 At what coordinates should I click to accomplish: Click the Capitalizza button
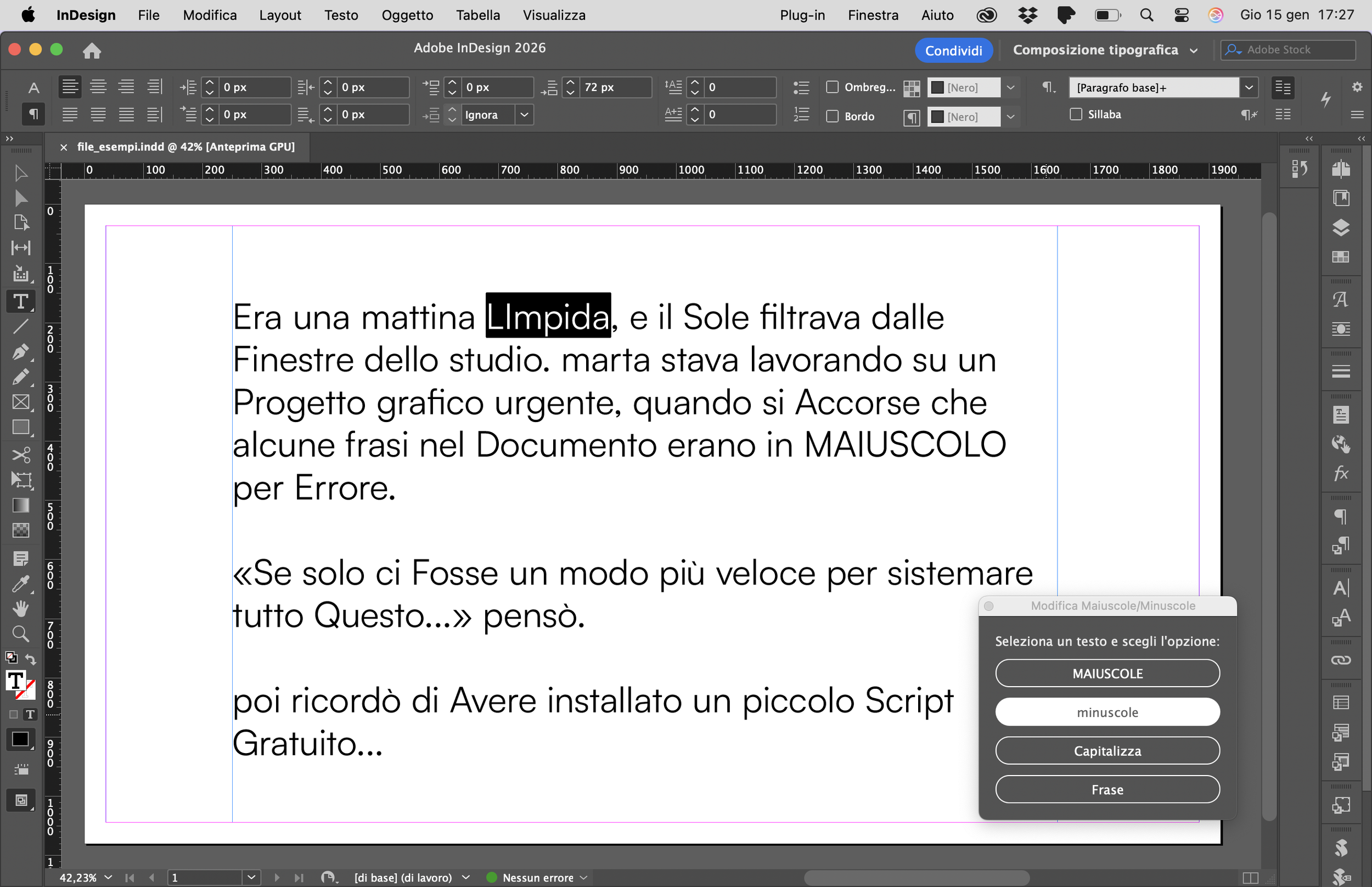click(x=1106, y=750)
